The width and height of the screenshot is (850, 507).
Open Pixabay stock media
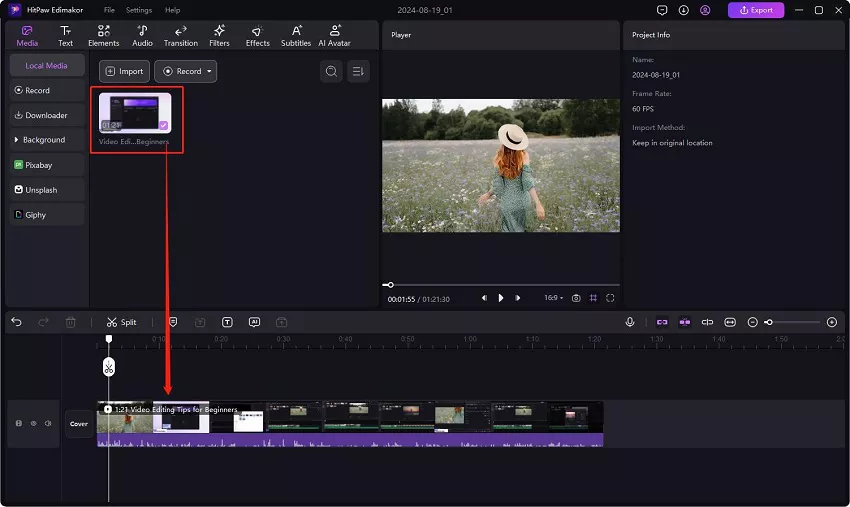47,165
